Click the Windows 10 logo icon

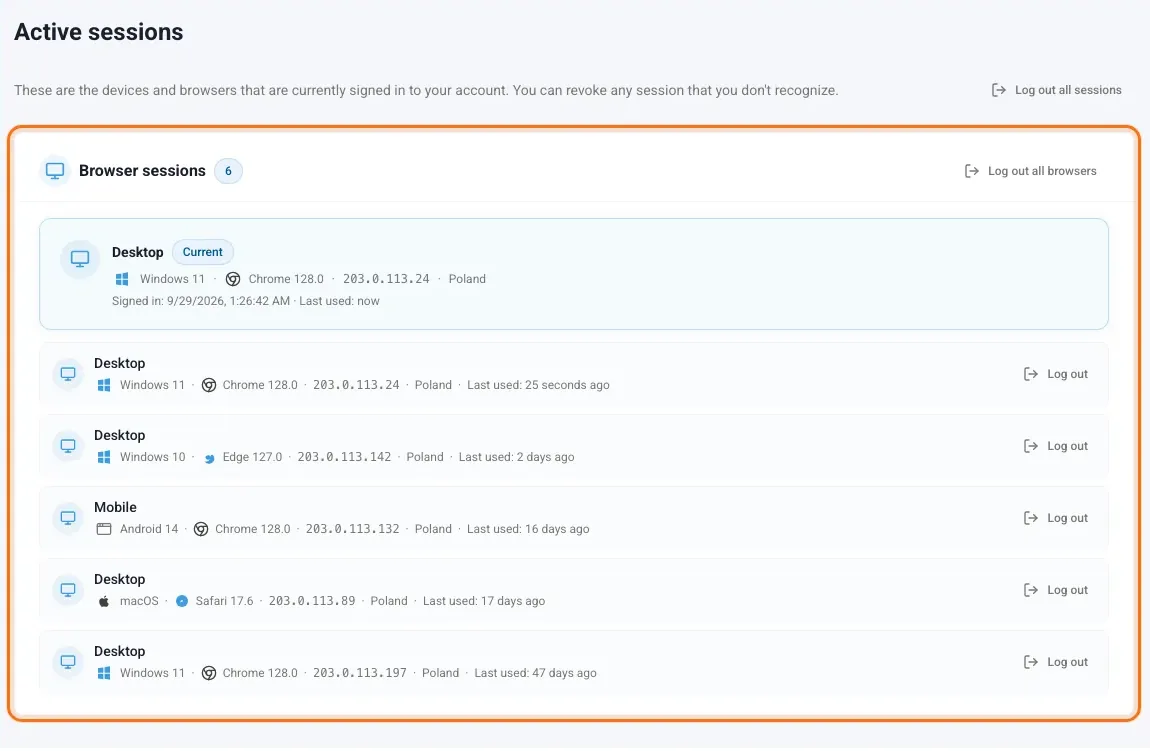(104, 457)
